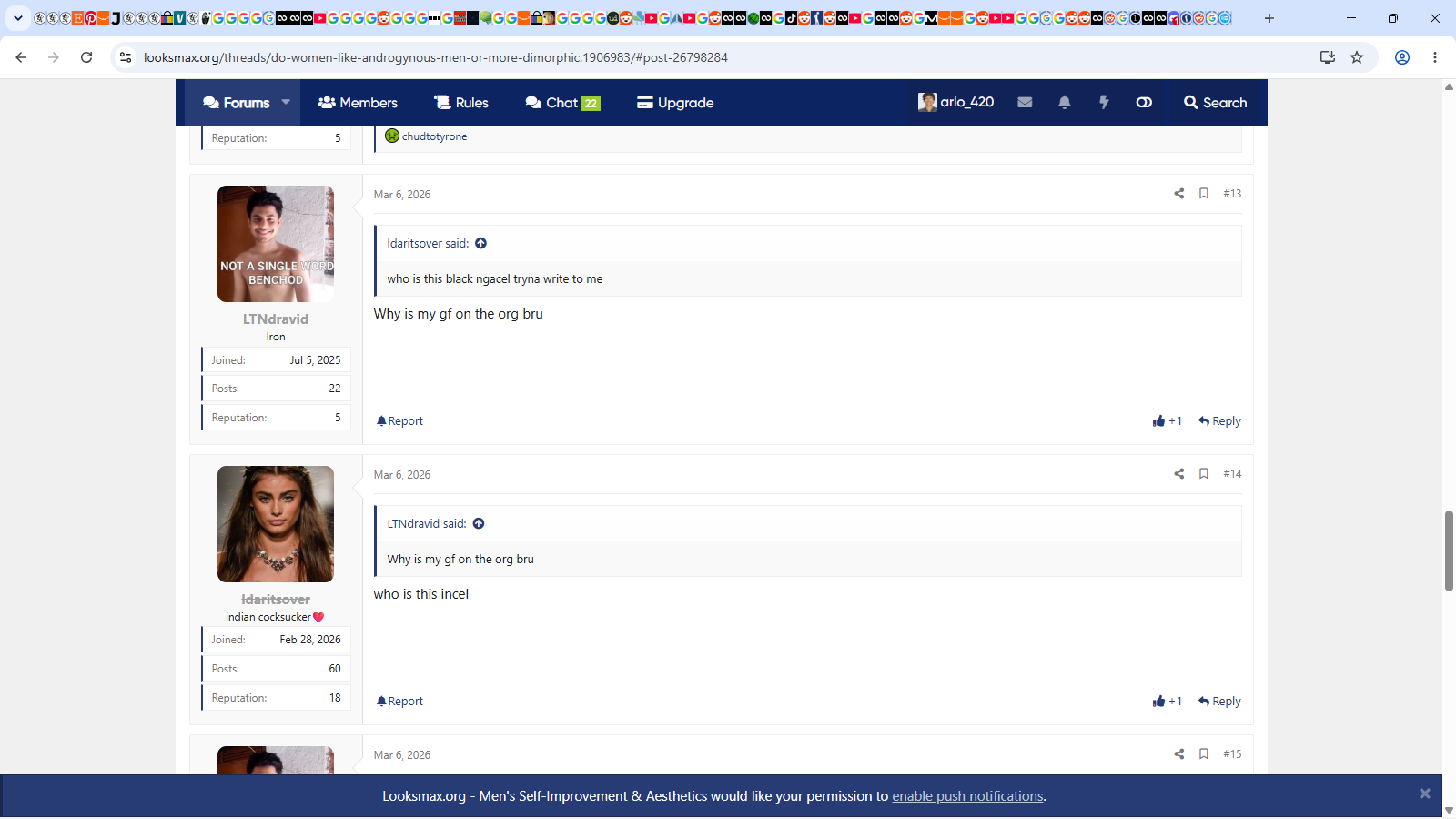
Task: Open arlo_420 account menu
Action: coord(955,102)
